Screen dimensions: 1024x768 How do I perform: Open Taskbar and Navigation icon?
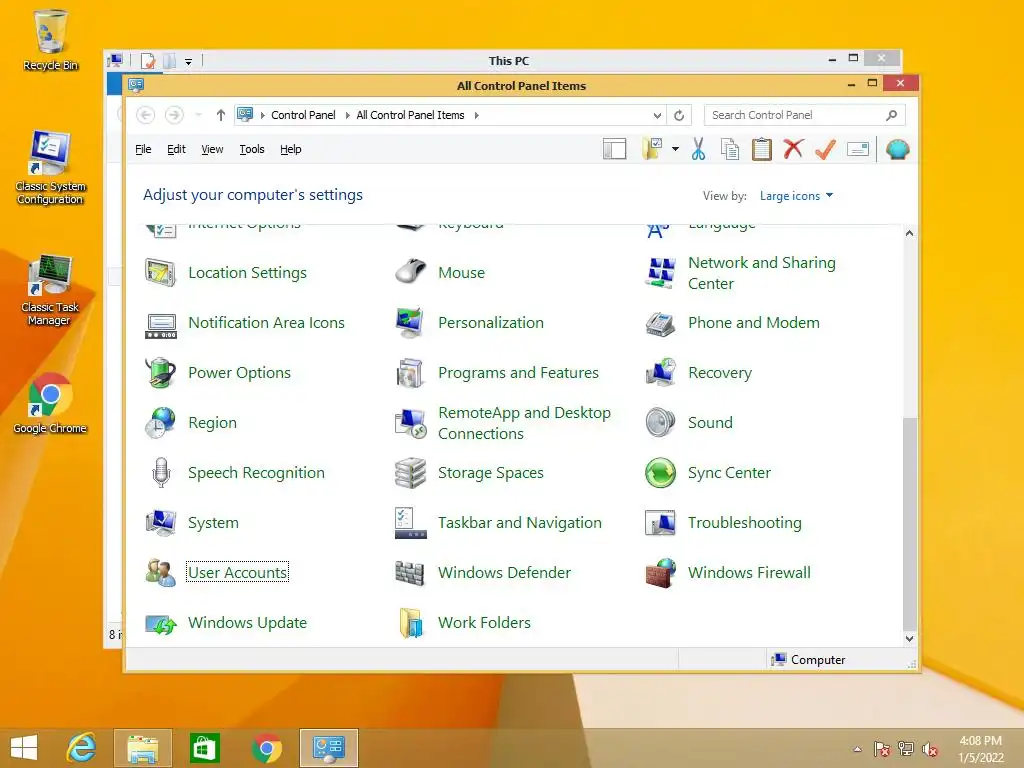(x=411, y=522)
